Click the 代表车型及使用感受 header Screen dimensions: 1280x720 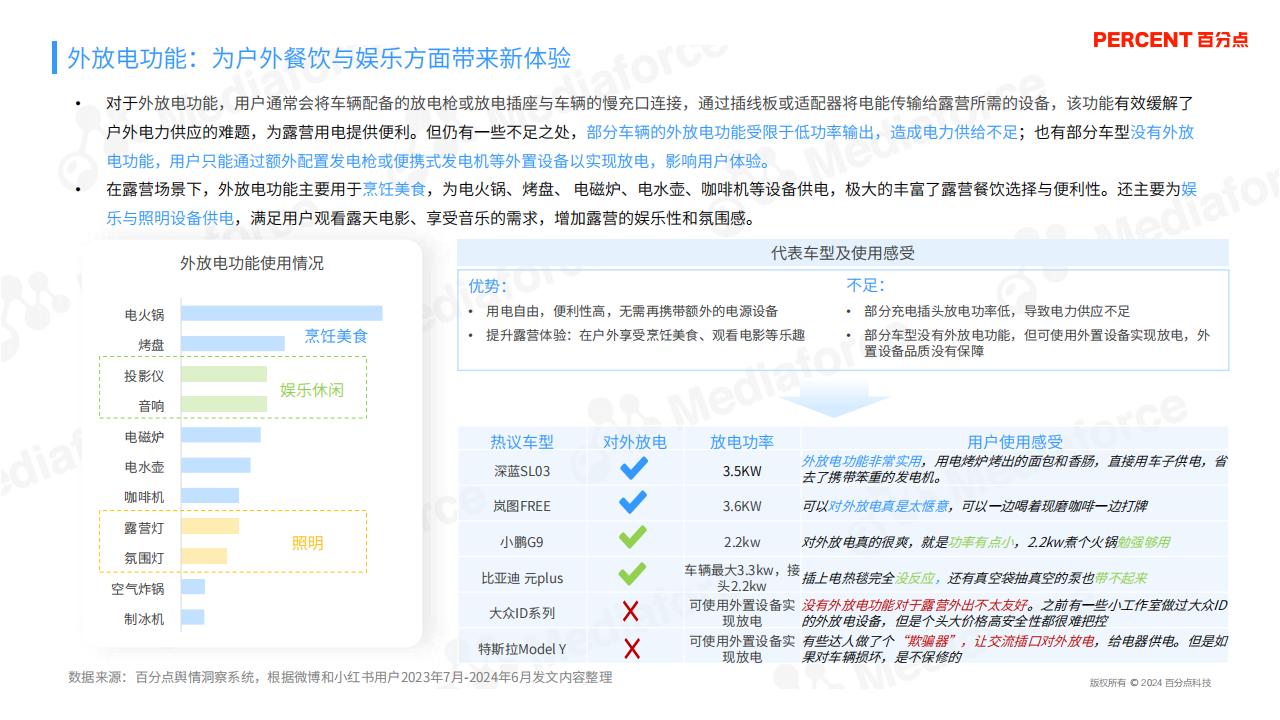point(842,253)
